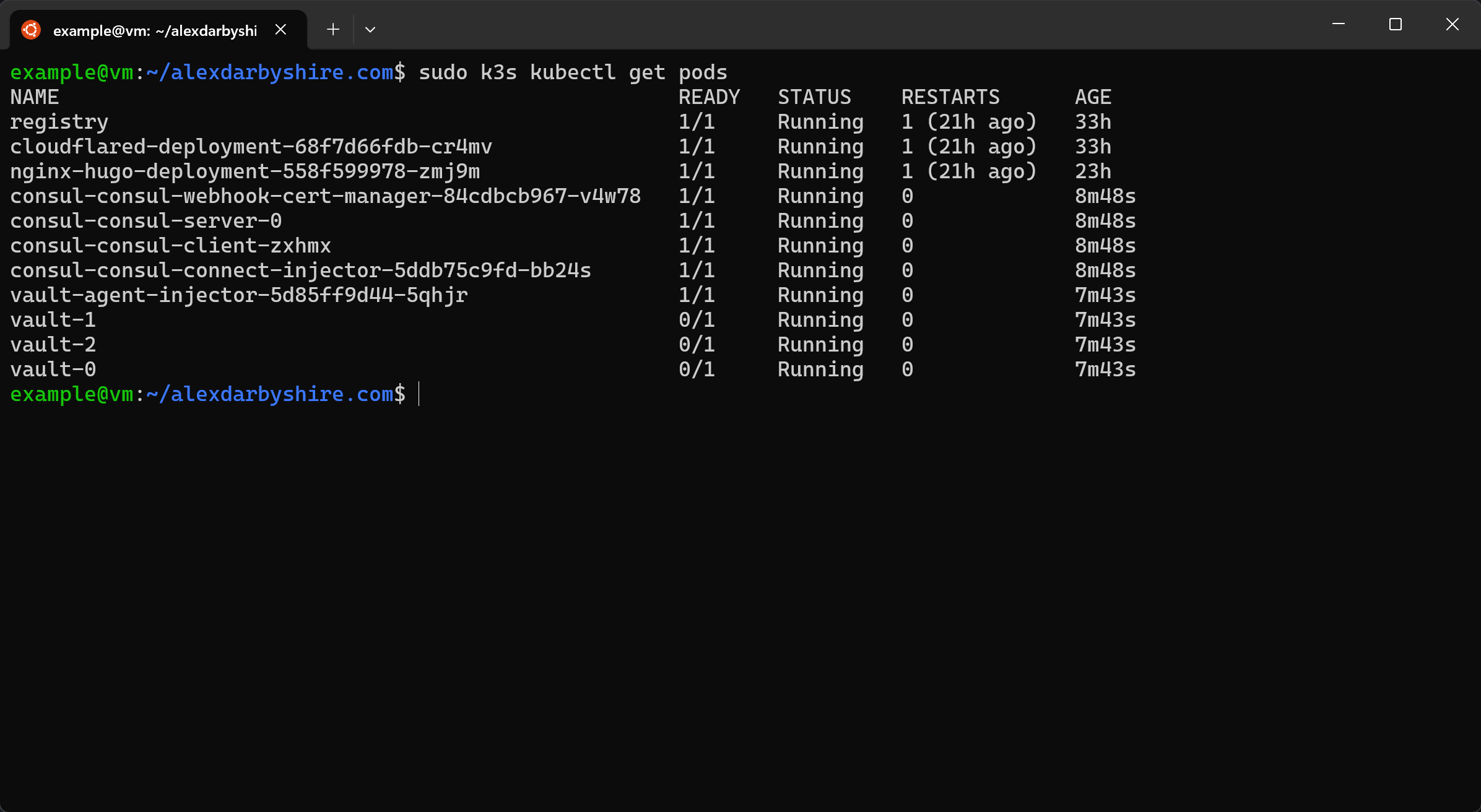Click the RESTARTS column header
Viewport: 1481px width, 812px height.
click(x=951, y=97)
